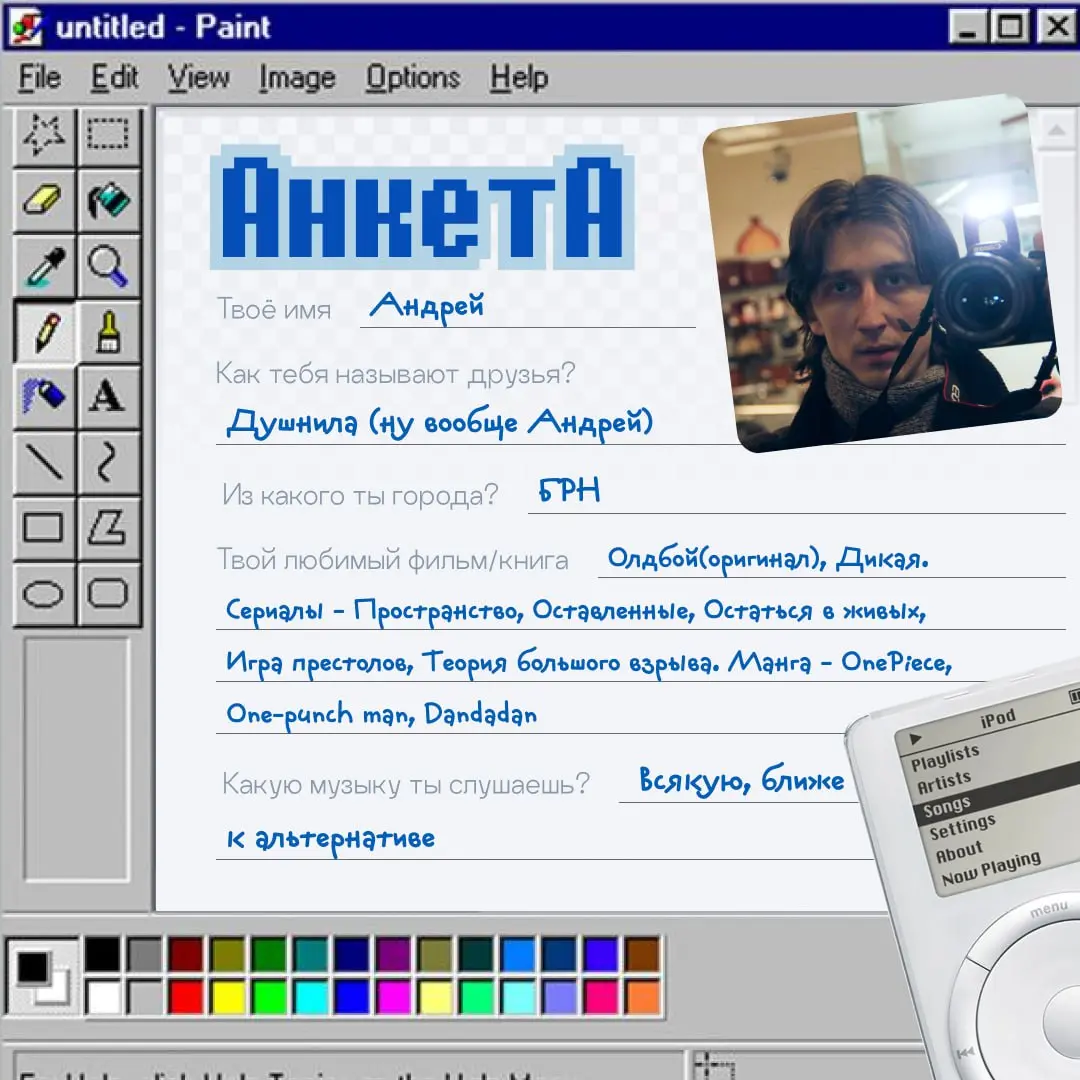The image size is (1080, 1080).
Task: Click the canvas scrollbar up arrow
Action: coord(1057,130)
